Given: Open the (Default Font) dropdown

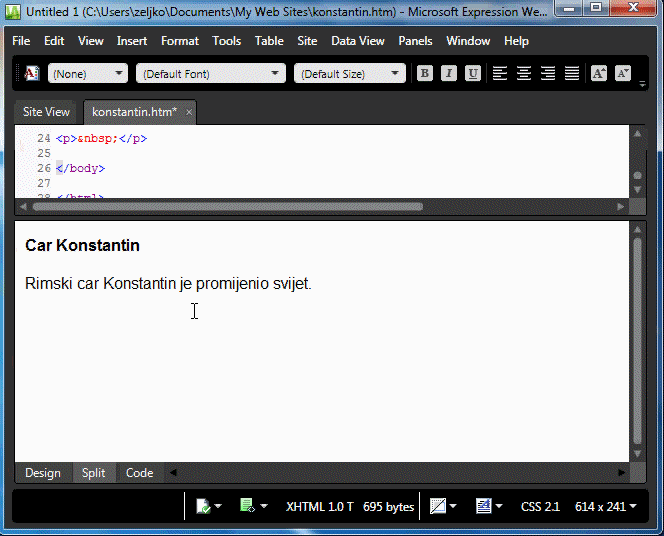Looking at the screenshot, I should 210,74.
